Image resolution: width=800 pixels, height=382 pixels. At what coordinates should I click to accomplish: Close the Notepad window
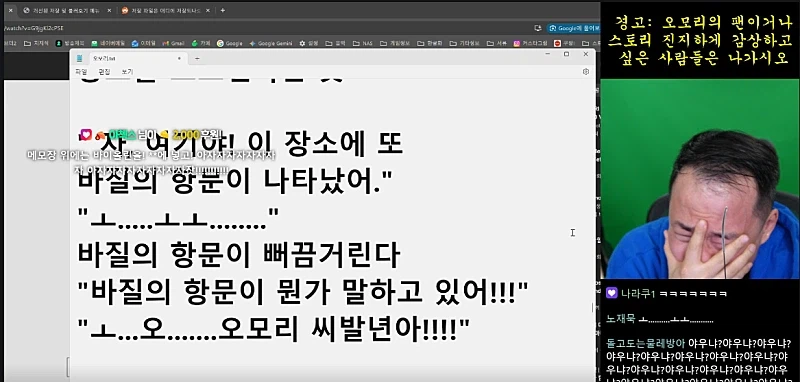click(x=586, y=54)
